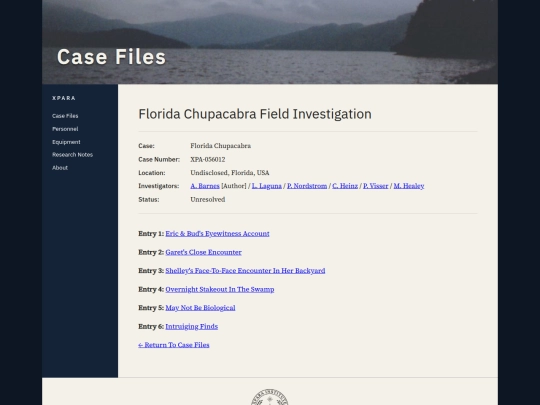Open P. Visser investigator link
Viewport: 540px width, 405px height.
375,186
